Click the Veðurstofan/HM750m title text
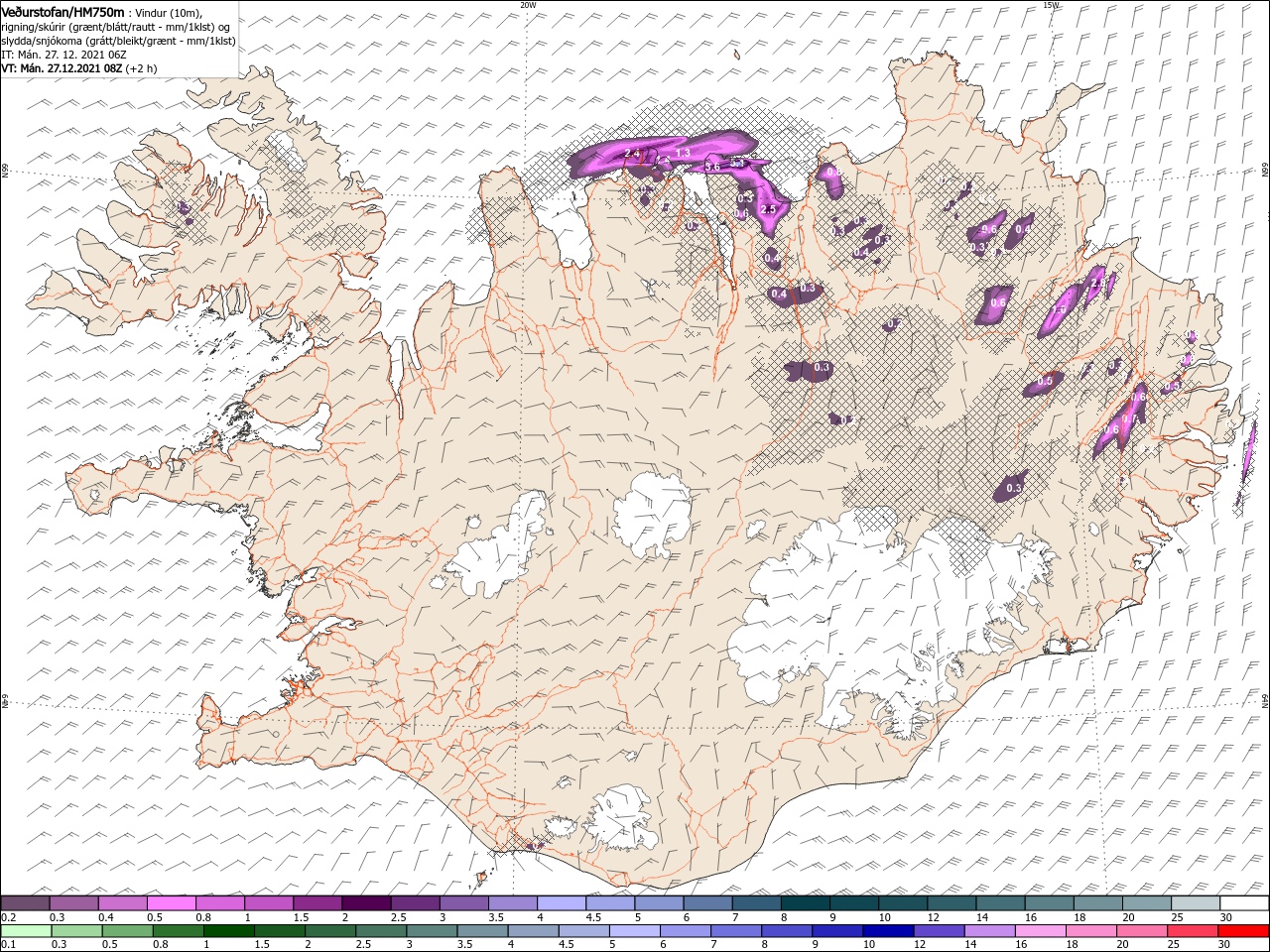The image size is (1270, 952). click(x=63, y=11)
